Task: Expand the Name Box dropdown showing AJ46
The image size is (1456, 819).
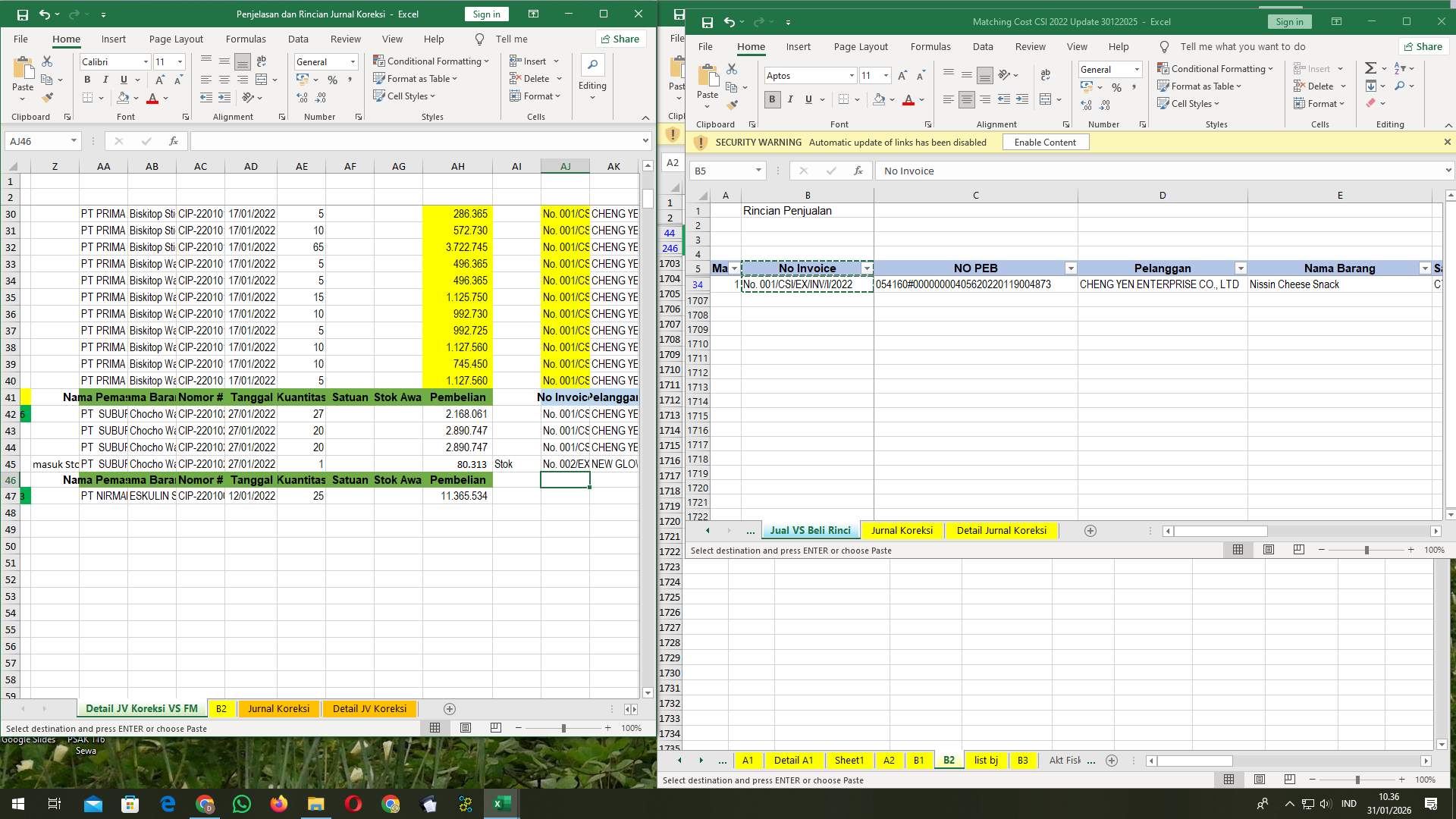Action: 73,141
